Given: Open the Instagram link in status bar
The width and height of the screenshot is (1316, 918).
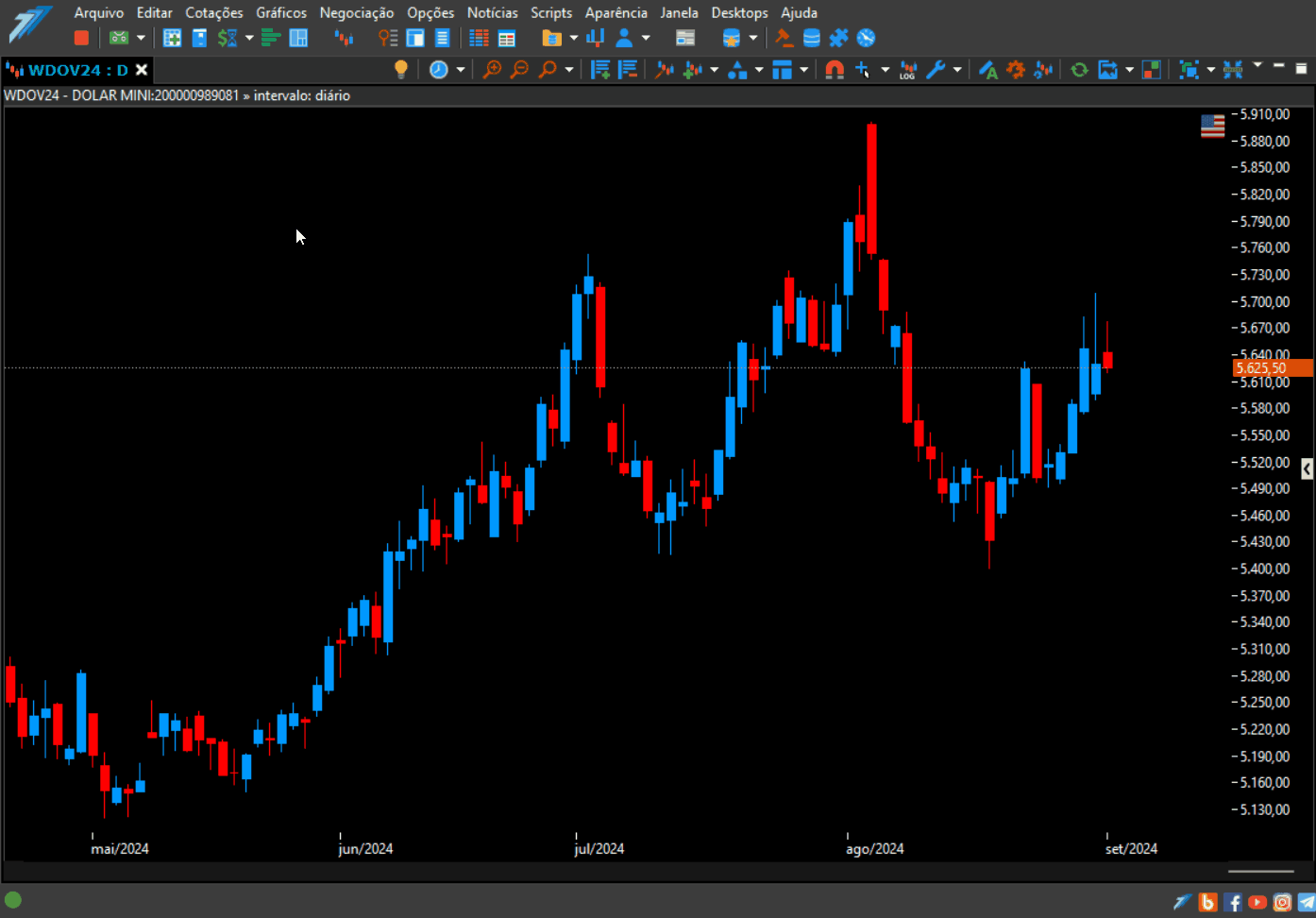Looking at the screenshot, I should (1282, 903).
